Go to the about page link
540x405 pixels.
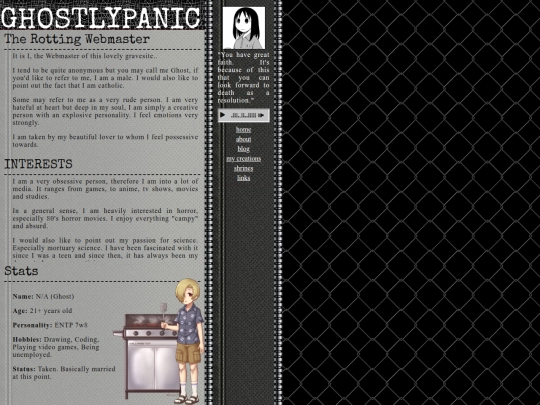tap(243, 139)
